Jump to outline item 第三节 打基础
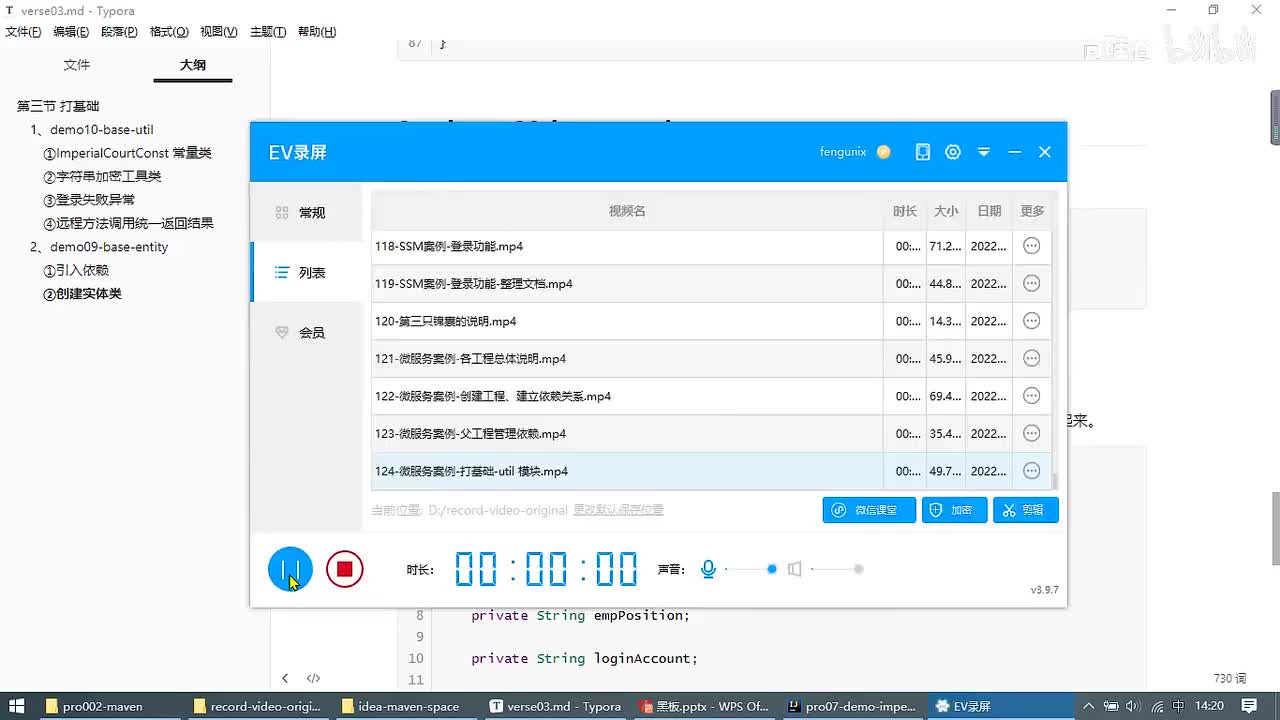This screenshot has width=1280, height=720. (58, 106)
